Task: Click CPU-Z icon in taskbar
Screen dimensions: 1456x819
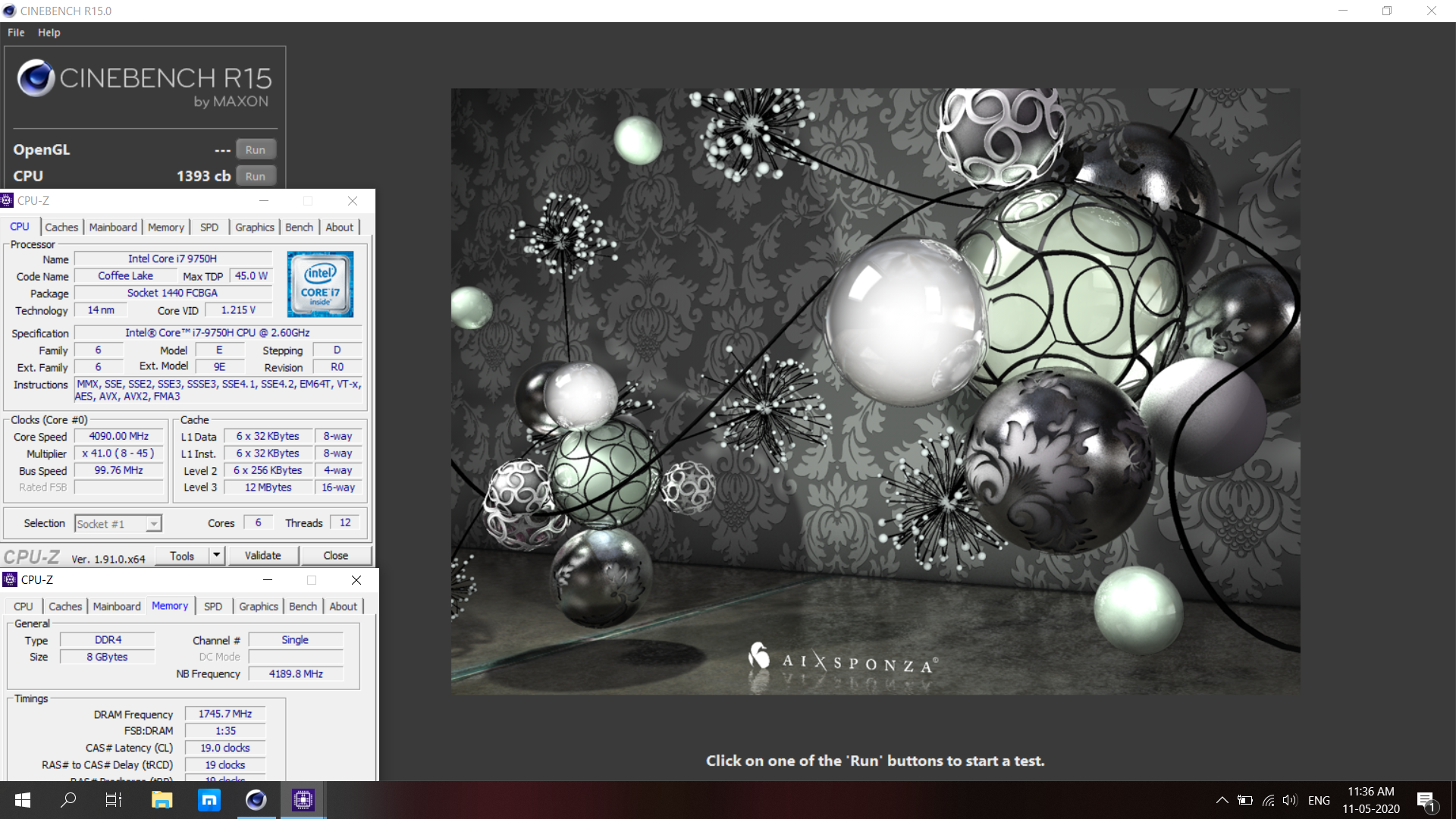Action: [303, 800]
